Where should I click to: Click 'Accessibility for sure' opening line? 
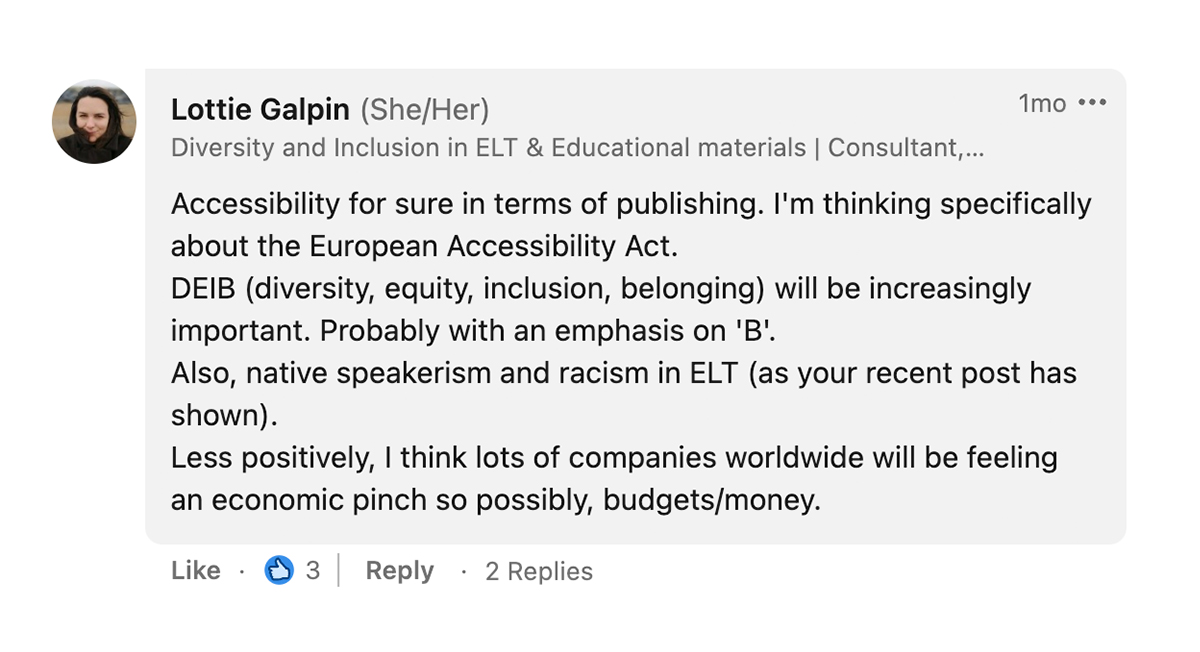(631, 204)
